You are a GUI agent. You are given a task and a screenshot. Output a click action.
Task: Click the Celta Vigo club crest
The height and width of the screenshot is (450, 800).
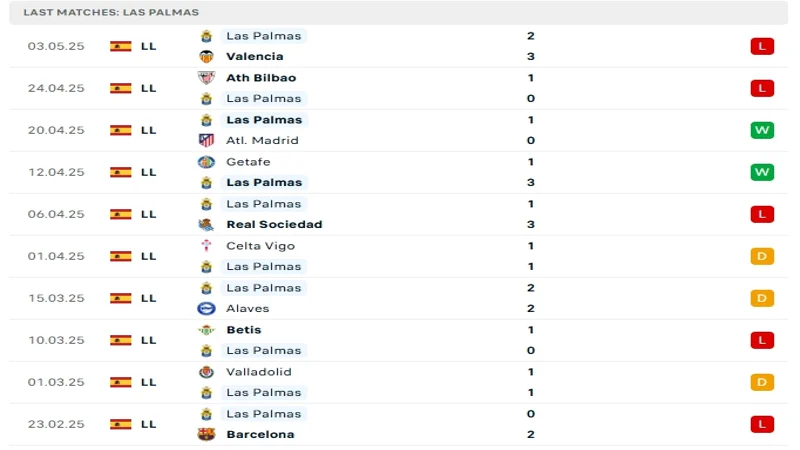tap(207, 246)
